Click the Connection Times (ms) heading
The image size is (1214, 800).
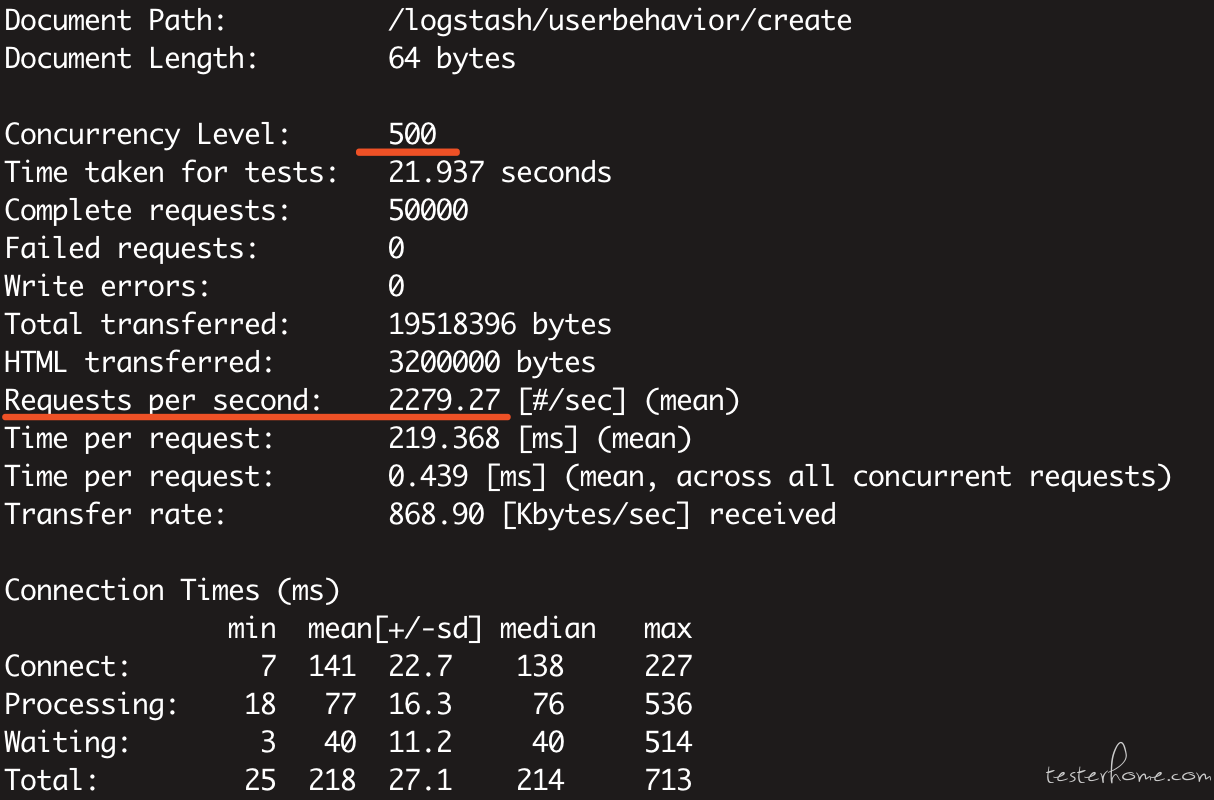pyautogui.click(x=172, y=591)
